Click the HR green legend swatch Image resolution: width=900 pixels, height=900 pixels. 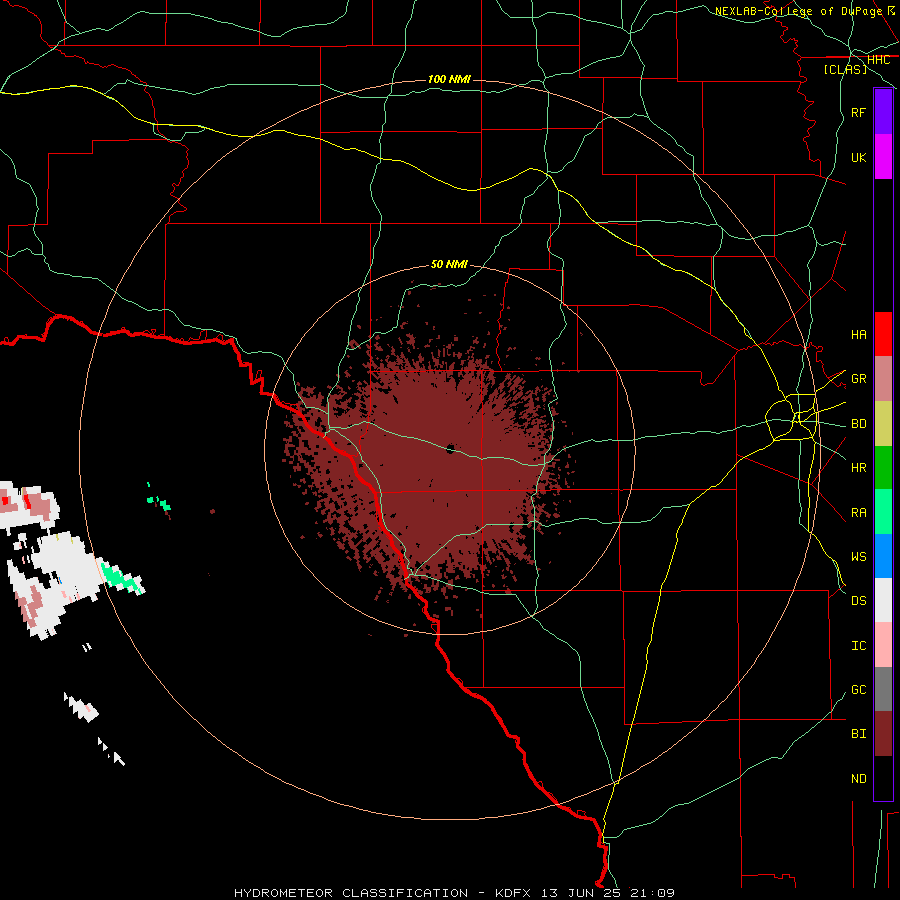pos(883,467)
